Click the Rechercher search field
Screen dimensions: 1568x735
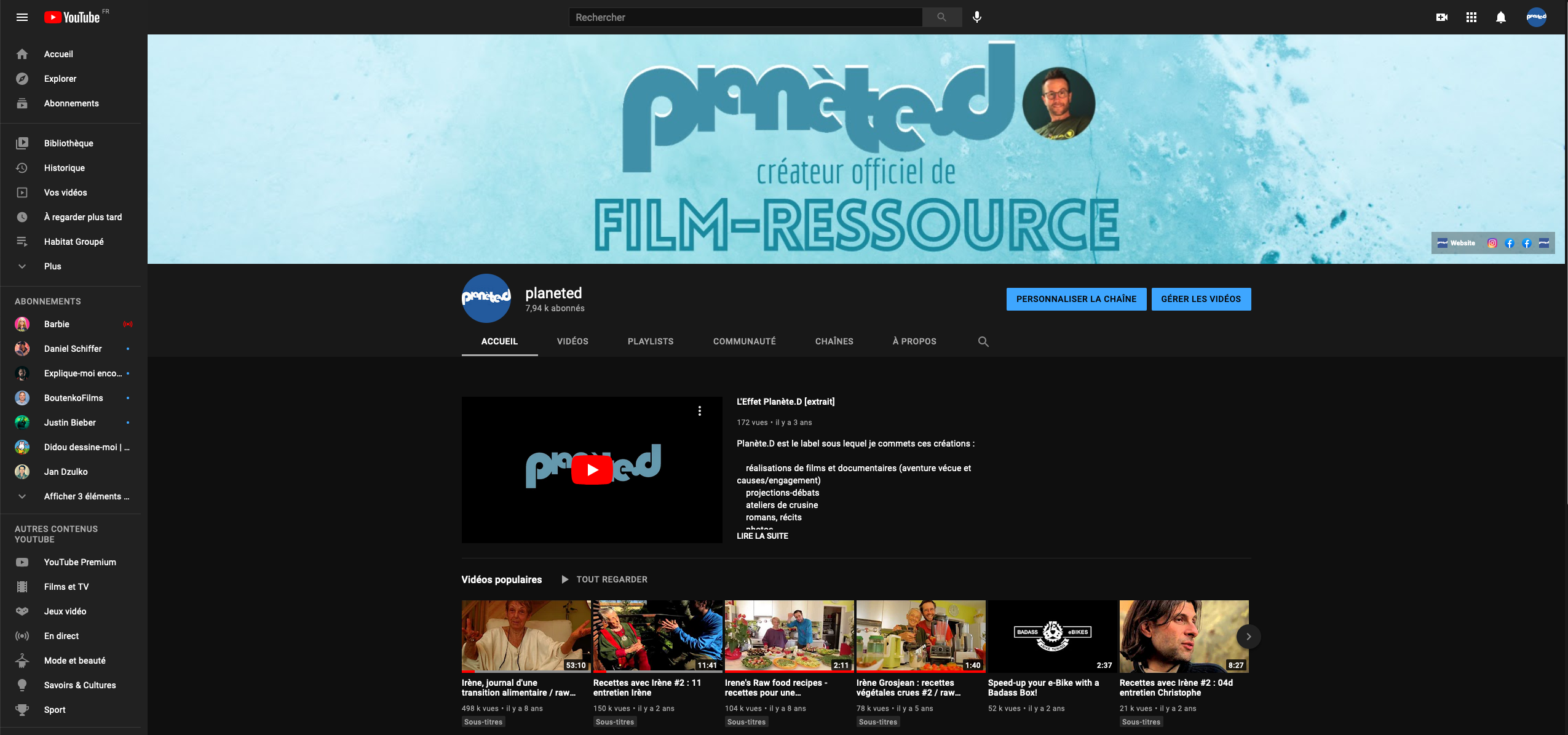(x=745, y=17)
